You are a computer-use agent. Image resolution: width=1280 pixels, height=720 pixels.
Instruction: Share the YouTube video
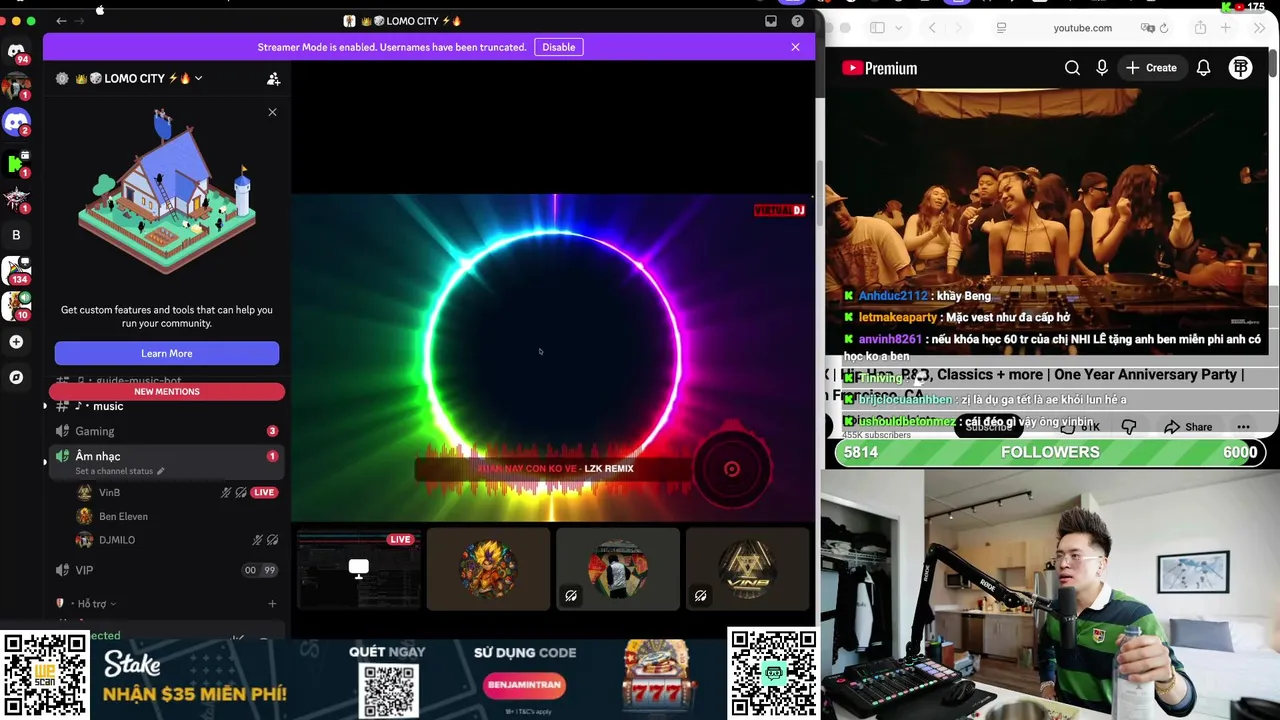[x=1187, y=427]
